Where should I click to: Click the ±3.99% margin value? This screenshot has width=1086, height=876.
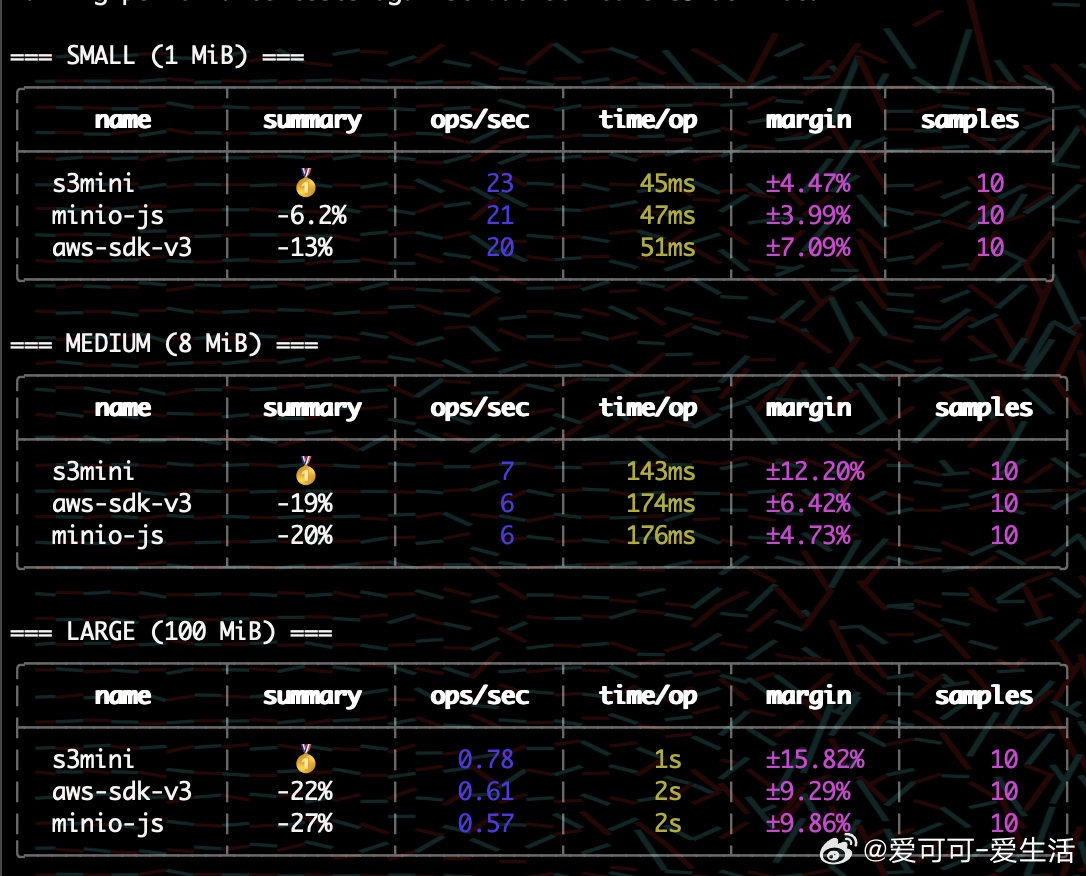pos(808,215)
